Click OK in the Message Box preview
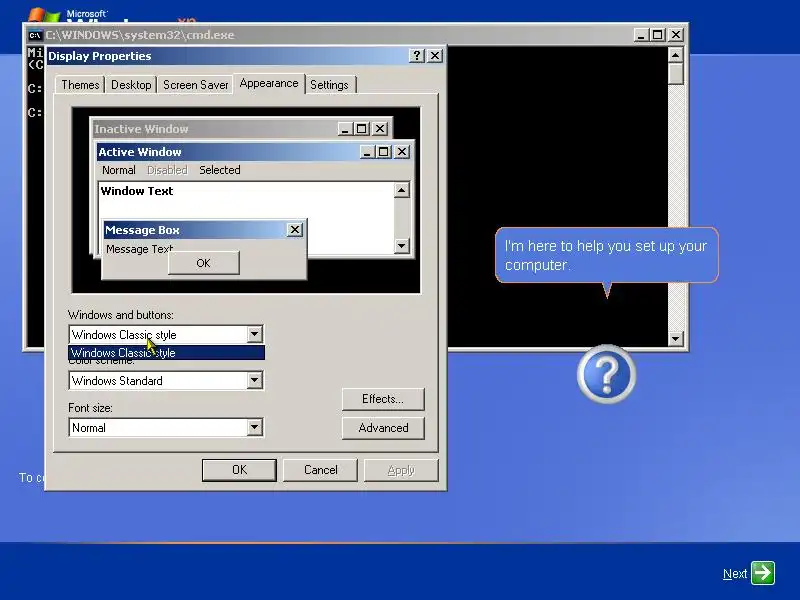This screenshot has height=600, width=800. pyautogui.click(x=204, y=263)
